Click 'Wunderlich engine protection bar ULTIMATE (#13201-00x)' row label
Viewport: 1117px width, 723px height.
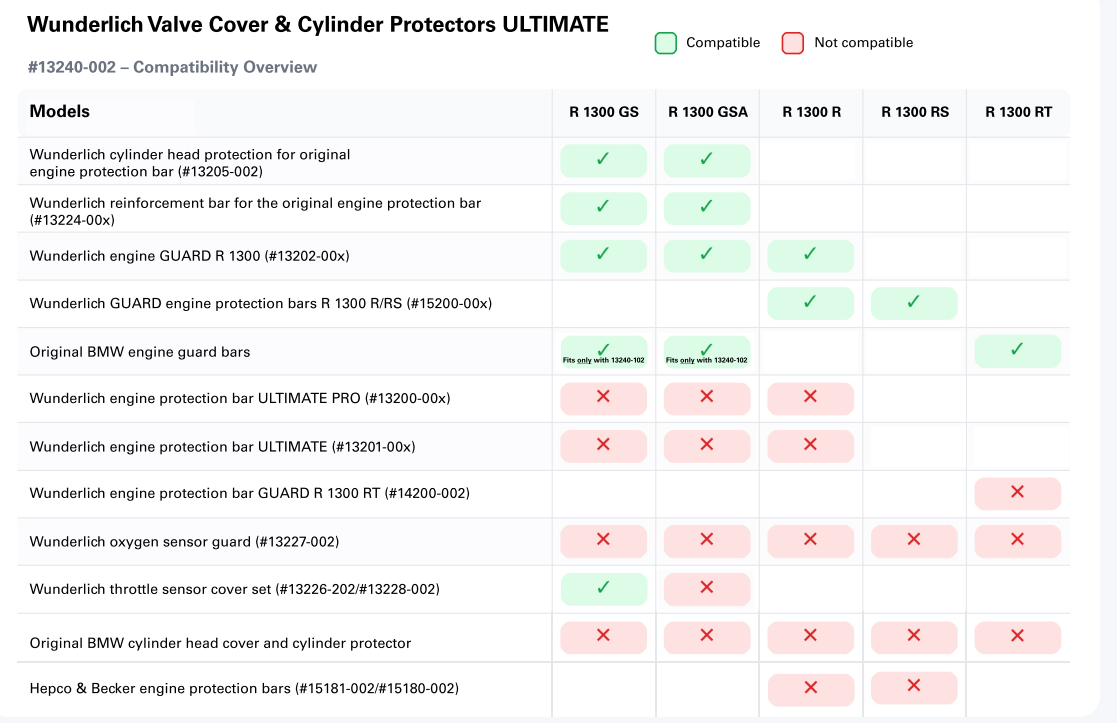222,447
